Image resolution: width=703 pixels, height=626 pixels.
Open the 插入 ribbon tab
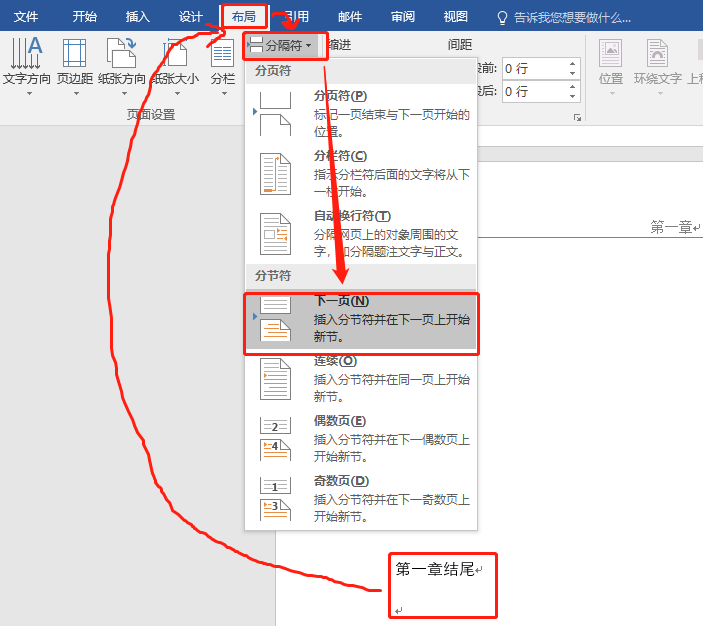(137, 17)
